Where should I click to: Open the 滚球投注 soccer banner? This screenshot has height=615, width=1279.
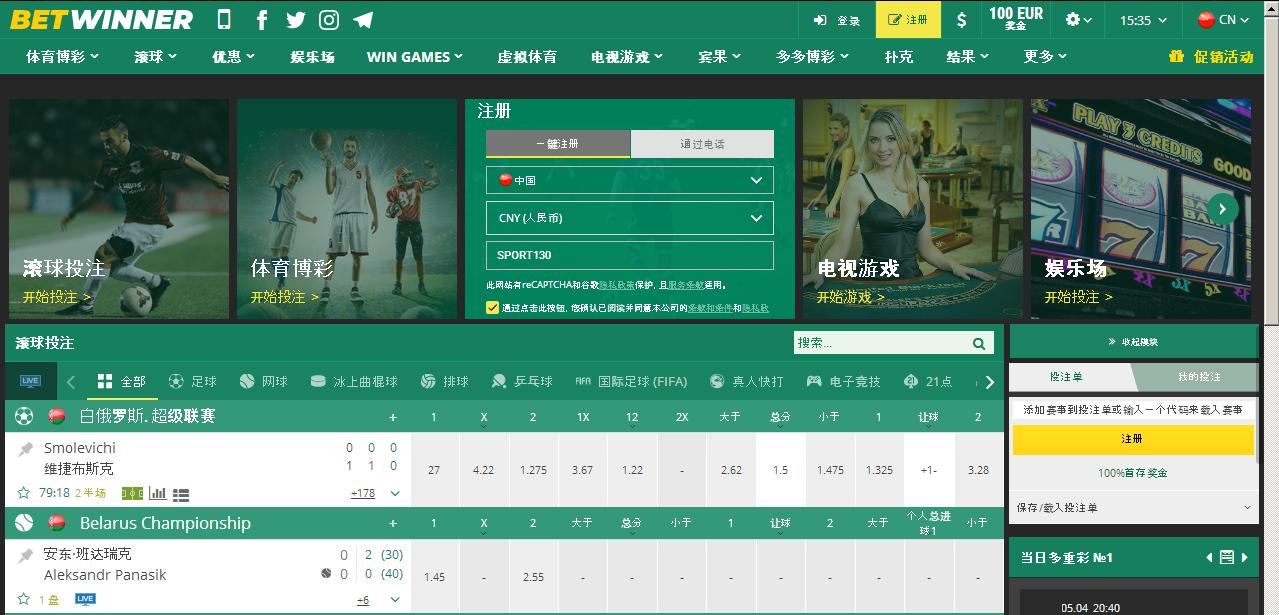(119, 208)
